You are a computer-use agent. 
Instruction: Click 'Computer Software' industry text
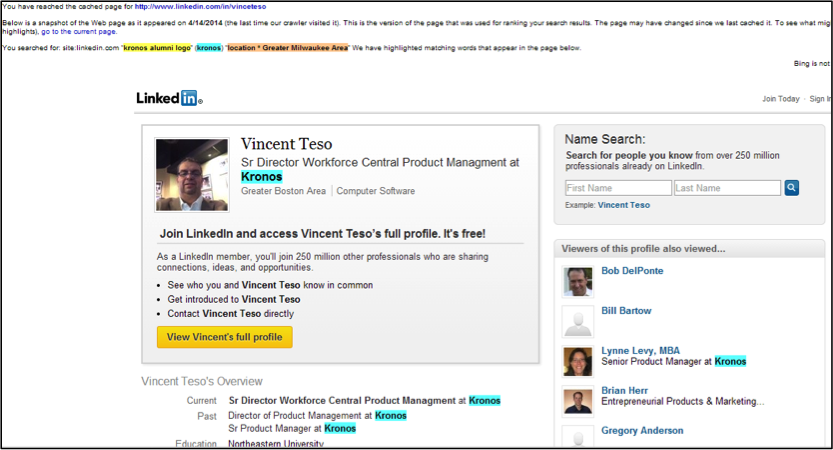(376, 191)
